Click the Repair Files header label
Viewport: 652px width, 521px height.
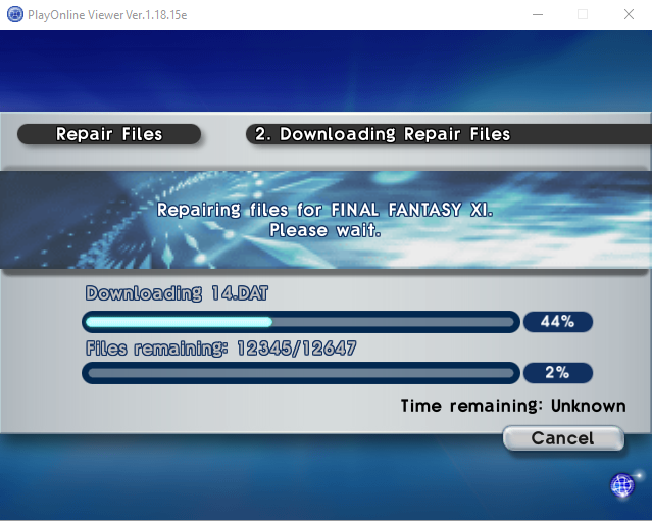[x=109, y=134]
